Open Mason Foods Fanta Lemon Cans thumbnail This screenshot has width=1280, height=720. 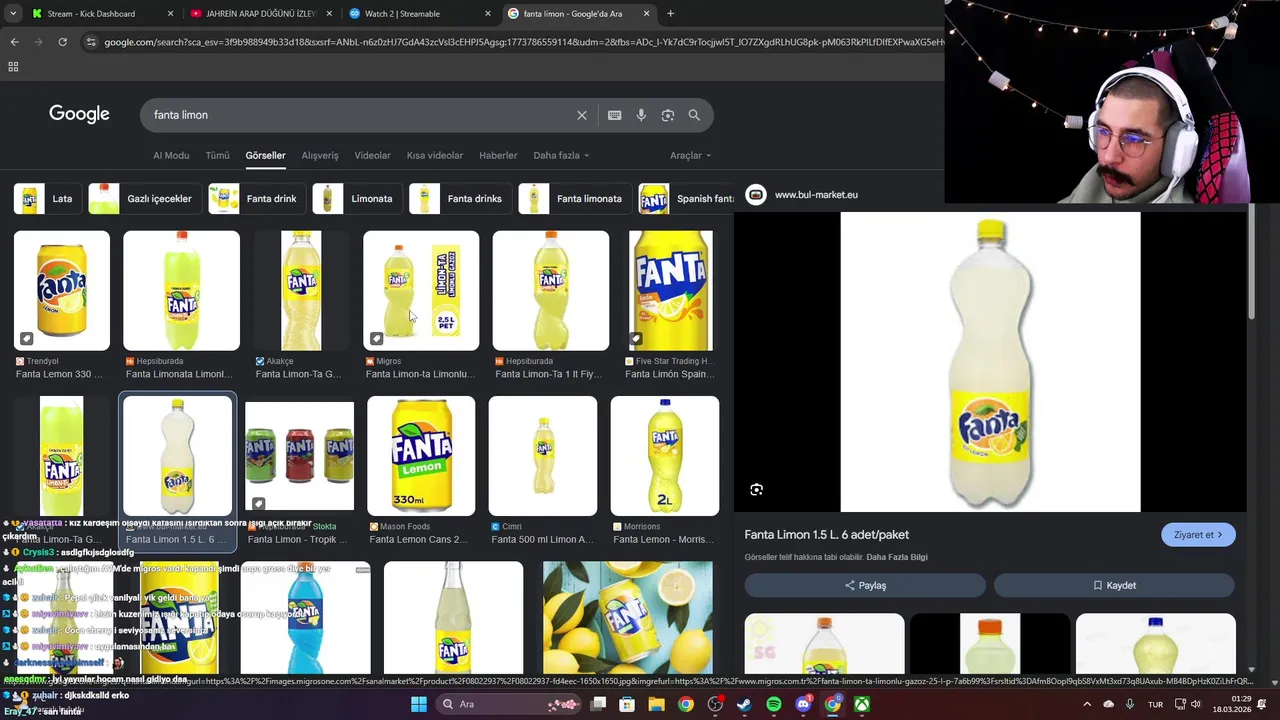click(421, 456)
